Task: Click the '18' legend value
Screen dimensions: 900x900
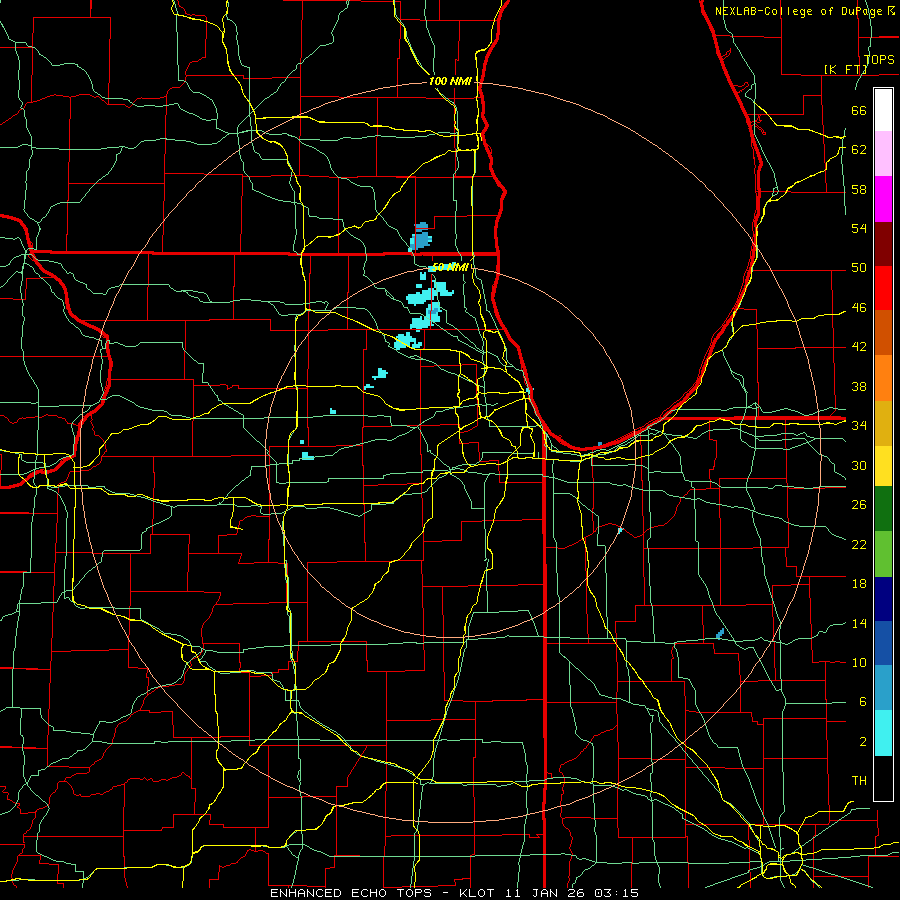Action: [x=859, y=584]
